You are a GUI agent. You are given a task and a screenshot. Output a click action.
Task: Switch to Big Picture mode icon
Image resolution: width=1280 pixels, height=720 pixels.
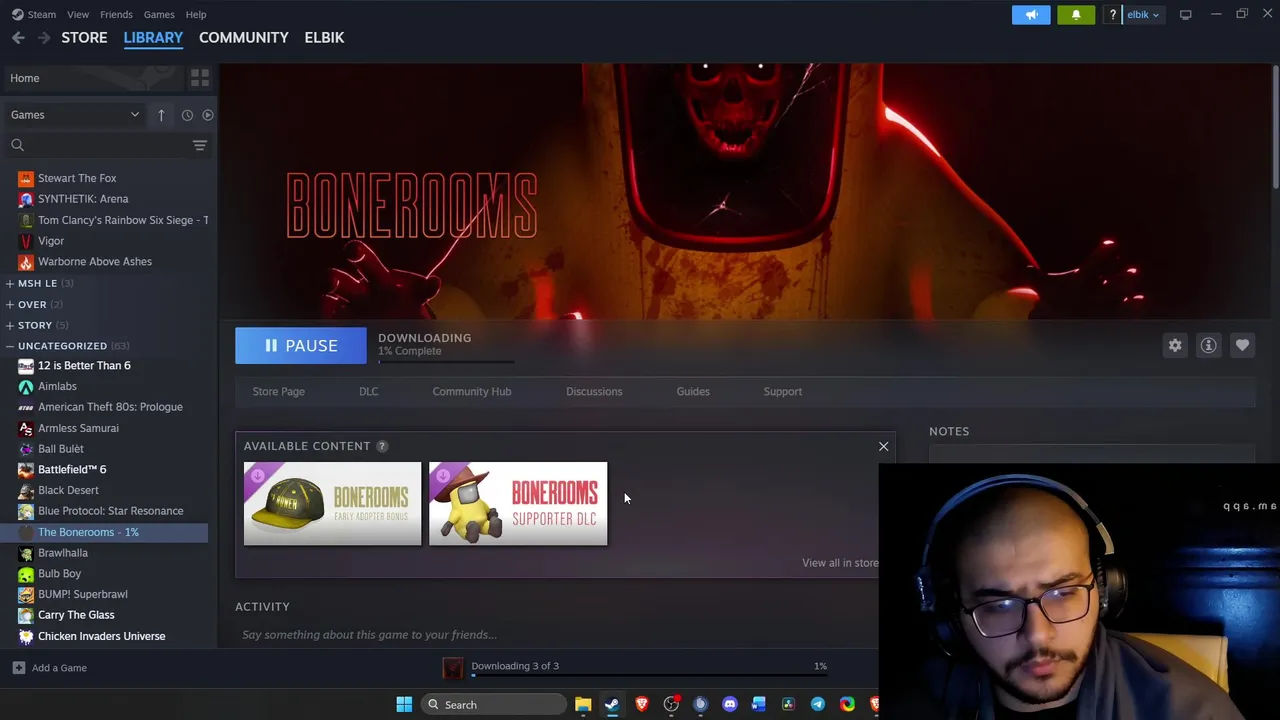click(1185, 15)
